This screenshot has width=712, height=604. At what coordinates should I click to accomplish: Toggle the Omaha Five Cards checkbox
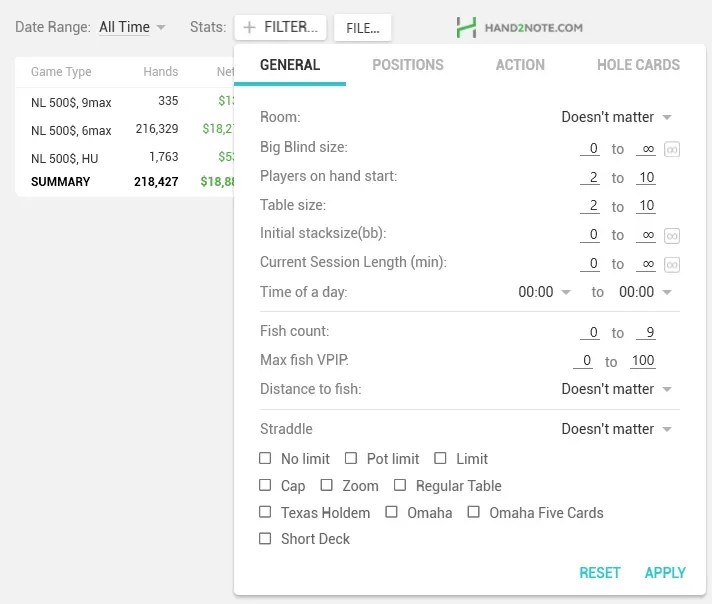click(473, 513)
